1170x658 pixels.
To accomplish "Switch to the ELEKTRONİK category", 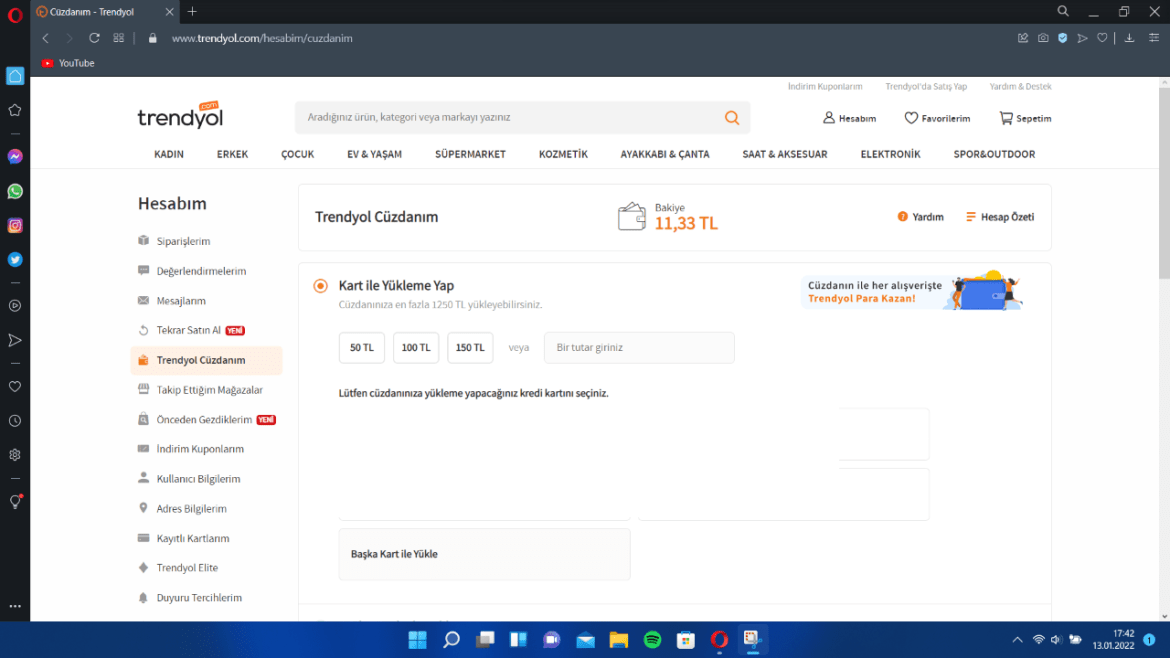I will (890, 154).
